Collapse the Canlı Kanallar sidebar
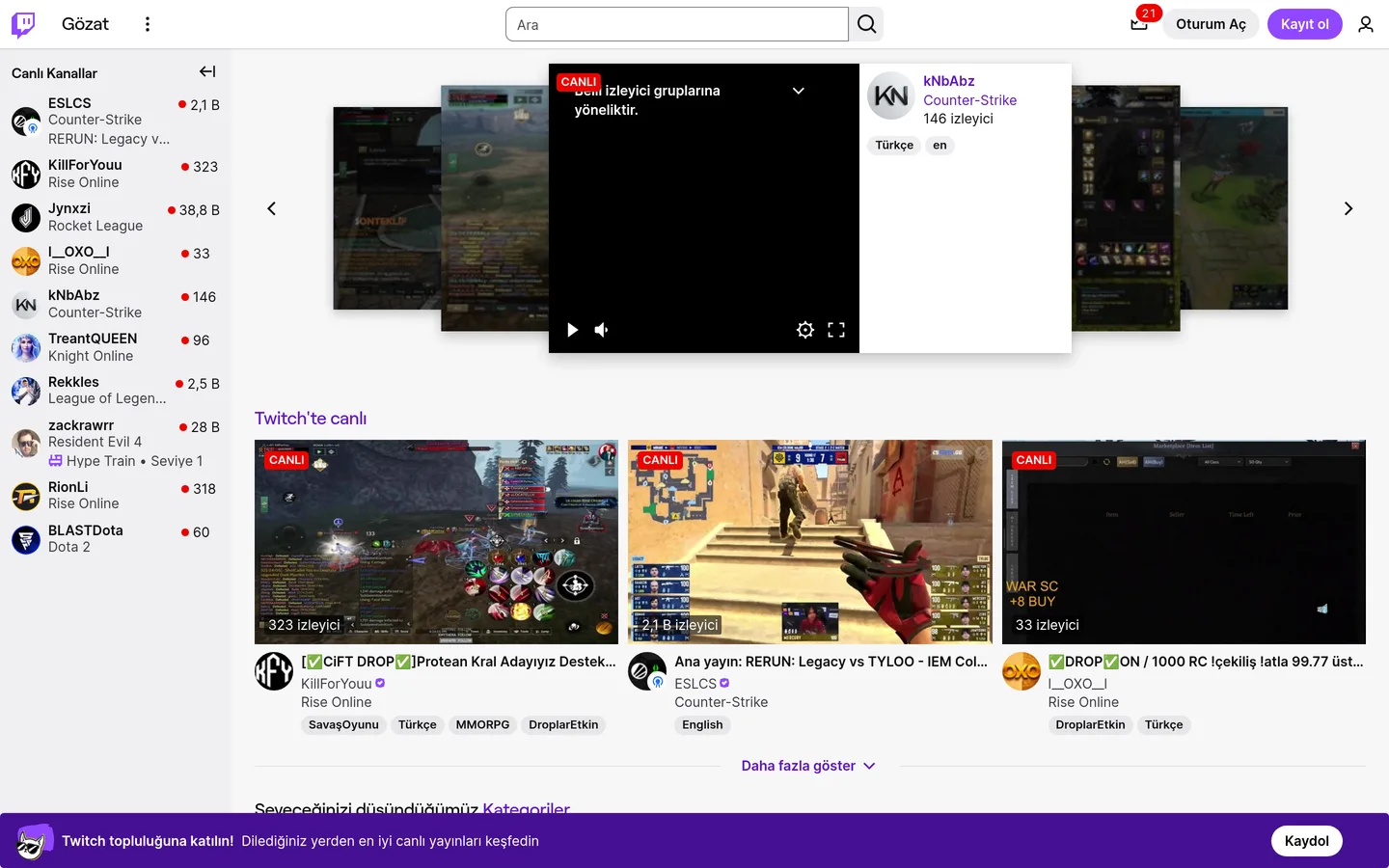This screenshot has height=868, width=1389. pyautogui.click(x=207, y=71)
